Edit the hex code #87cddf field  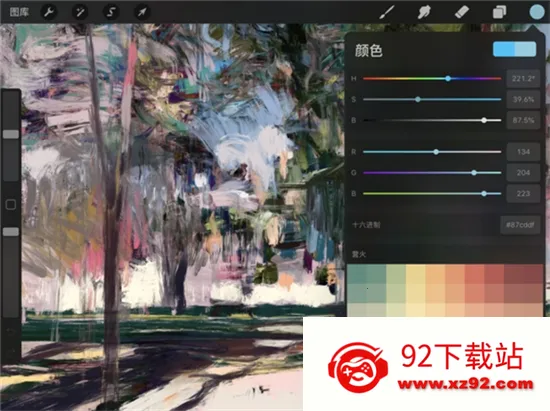520,225
